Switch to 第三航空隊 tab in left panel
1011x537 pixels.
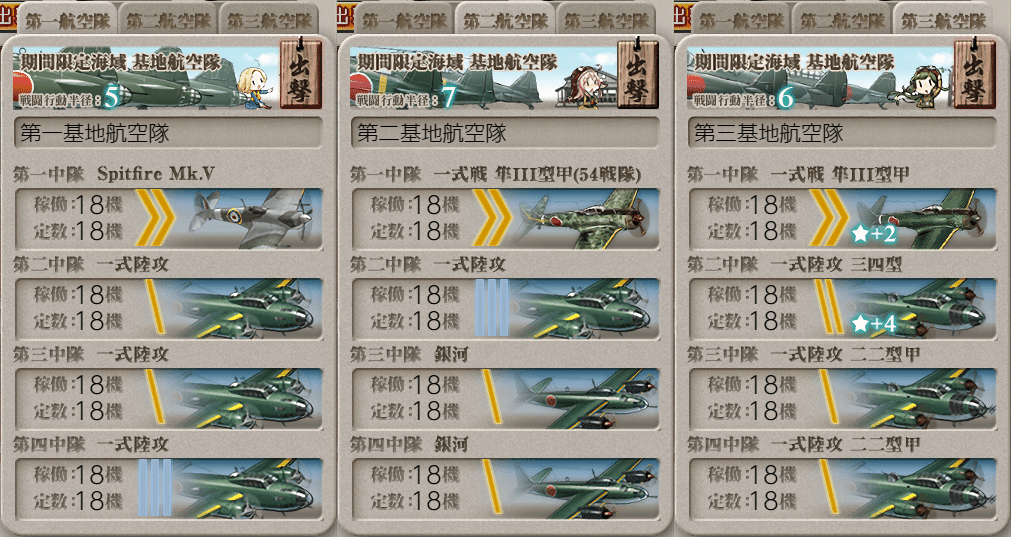(x=269, y=20)
